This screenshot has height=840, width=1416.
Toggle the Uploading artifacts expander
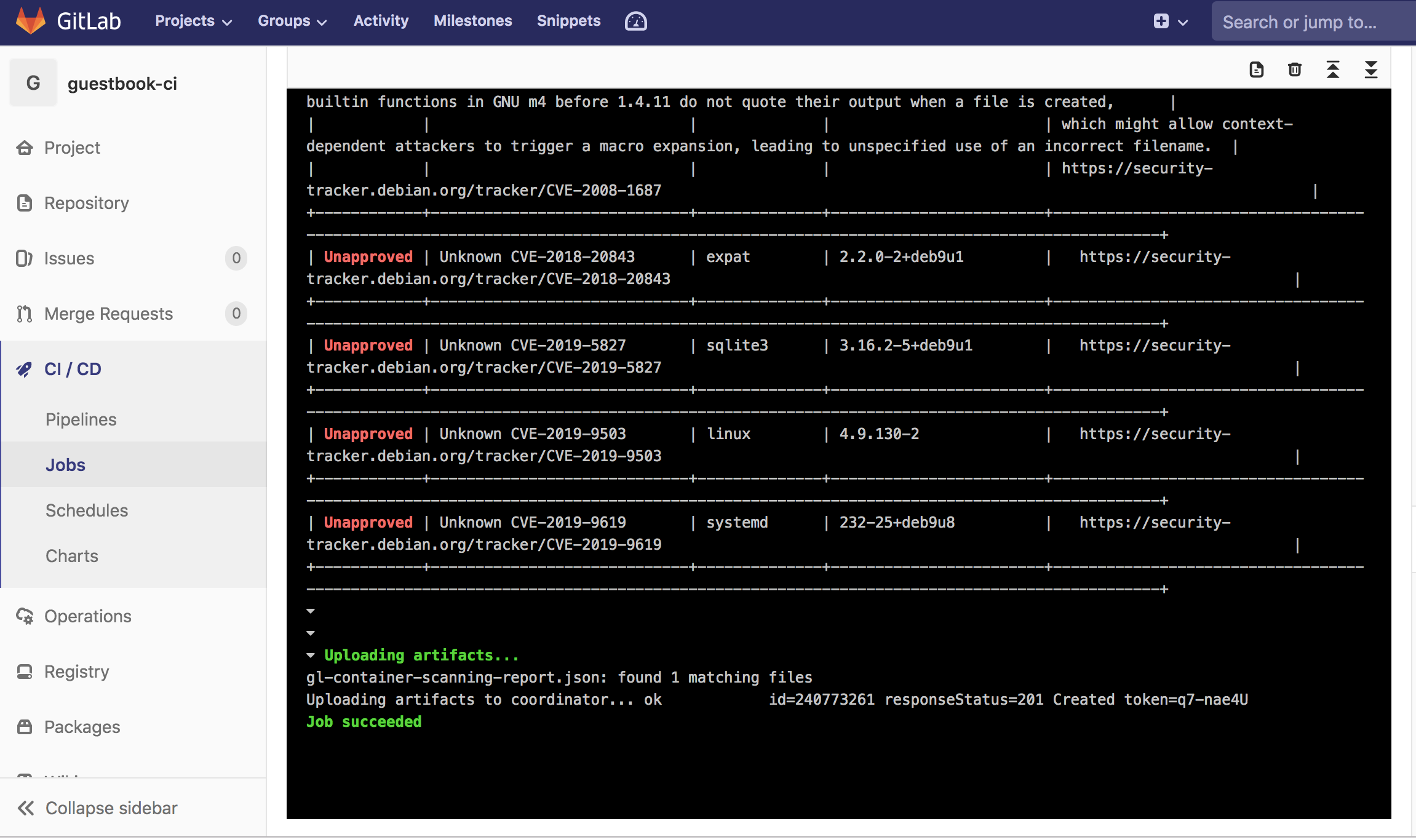310,655
